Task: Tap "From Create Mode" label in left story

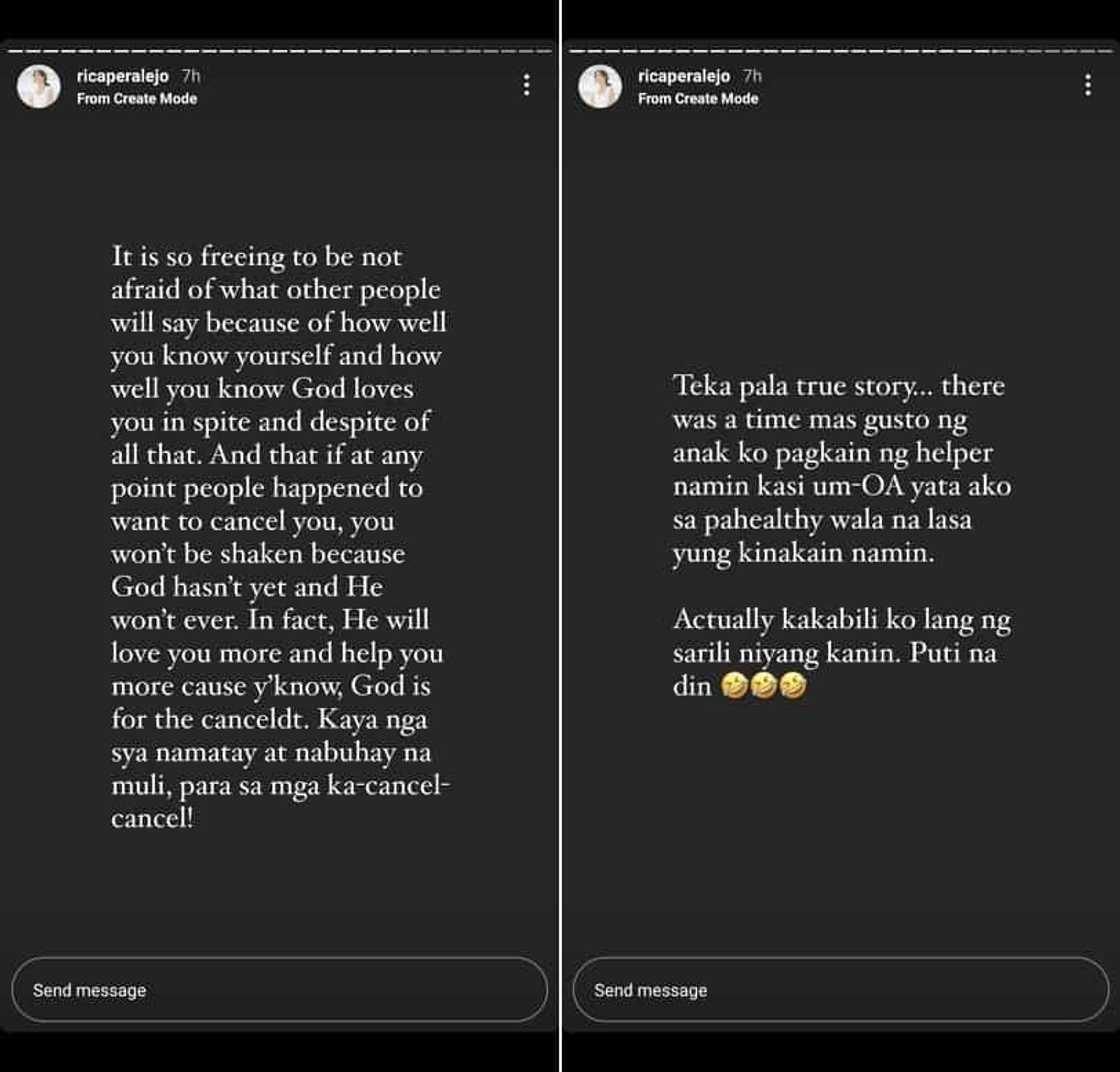Action: pos(137,98)
